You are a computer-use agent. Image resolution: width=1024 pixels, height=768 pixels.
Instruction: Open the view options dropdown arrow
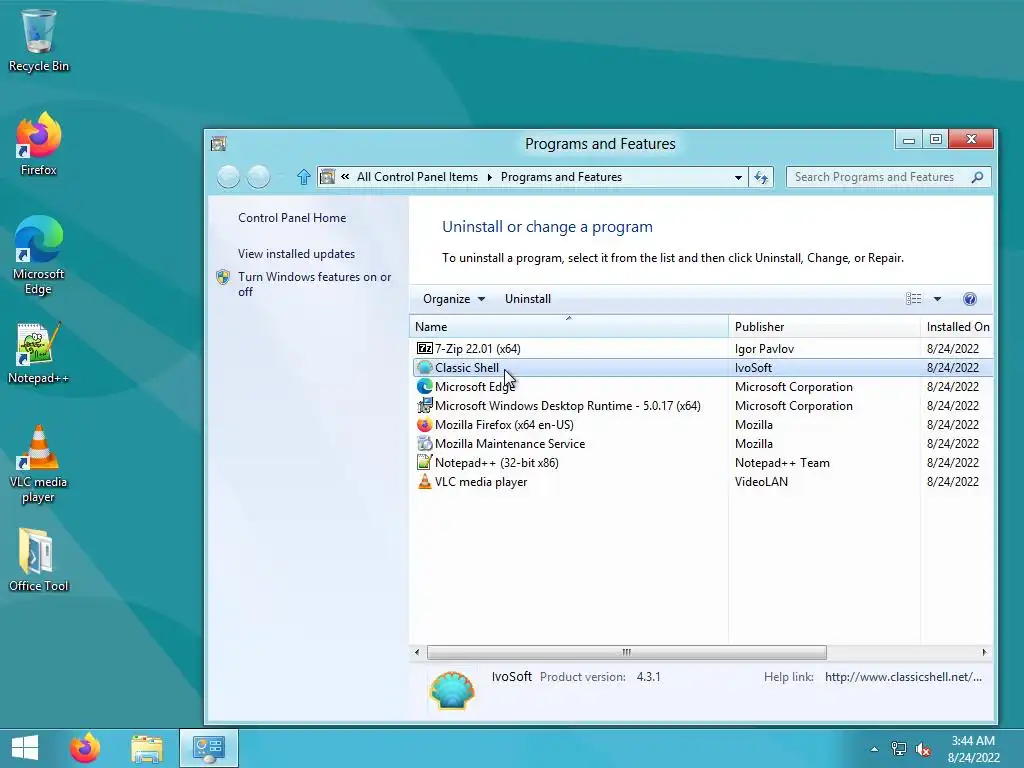coord(937,298)
